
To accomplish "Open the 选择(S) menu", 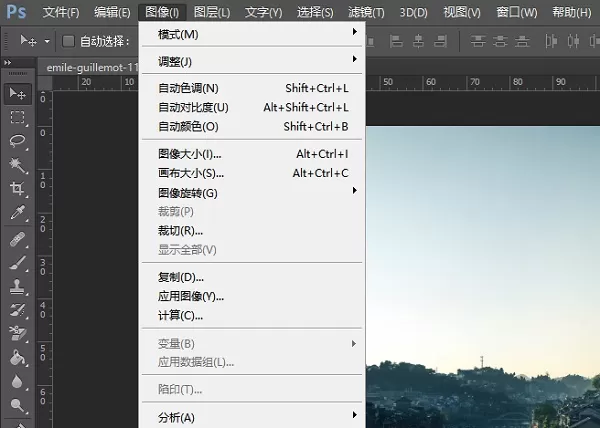I will pyautogui.click(x=315, y=13).
